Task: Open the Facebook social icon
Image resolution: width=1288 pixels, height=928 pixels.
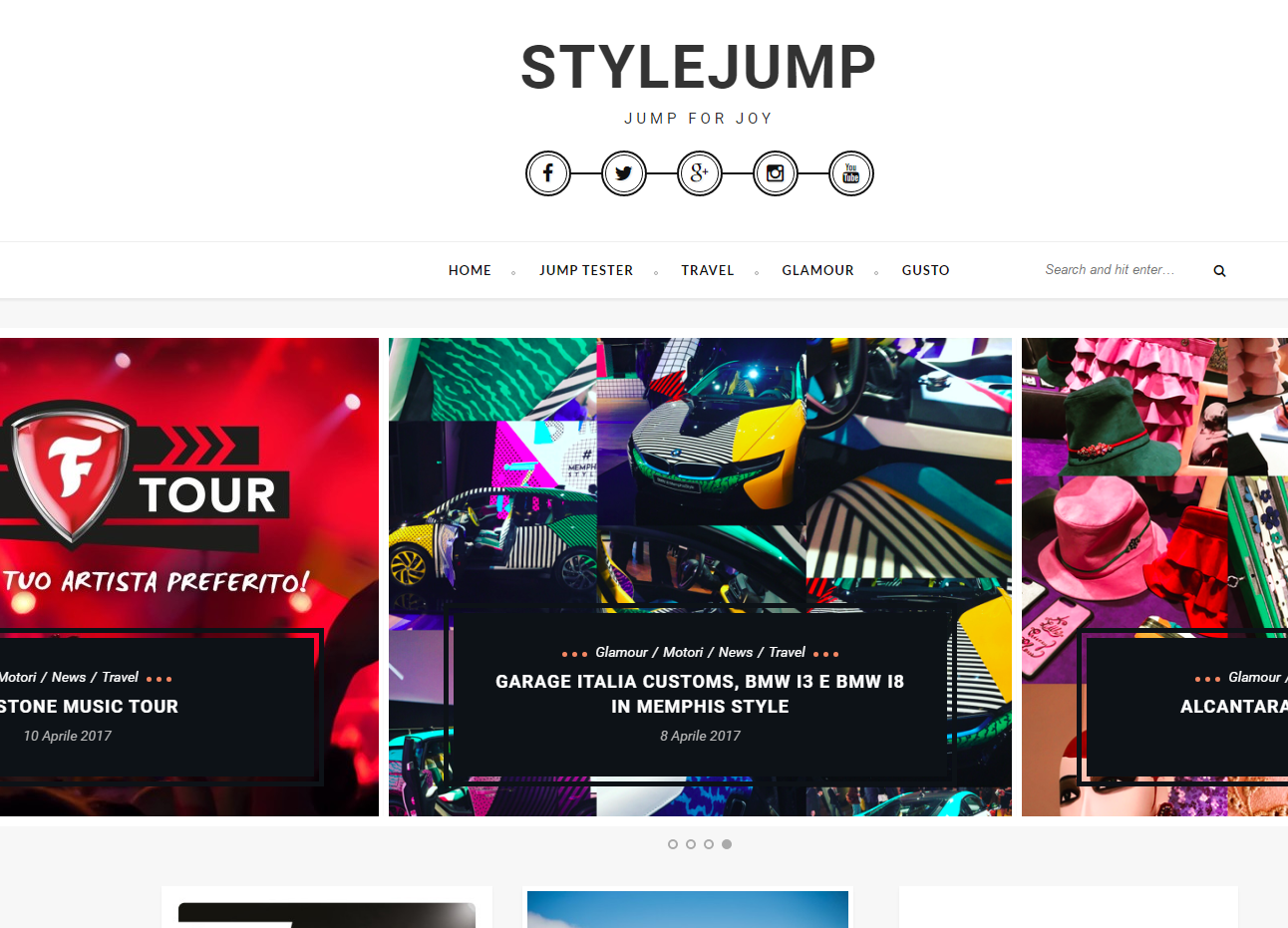Action: coord(548,173)
